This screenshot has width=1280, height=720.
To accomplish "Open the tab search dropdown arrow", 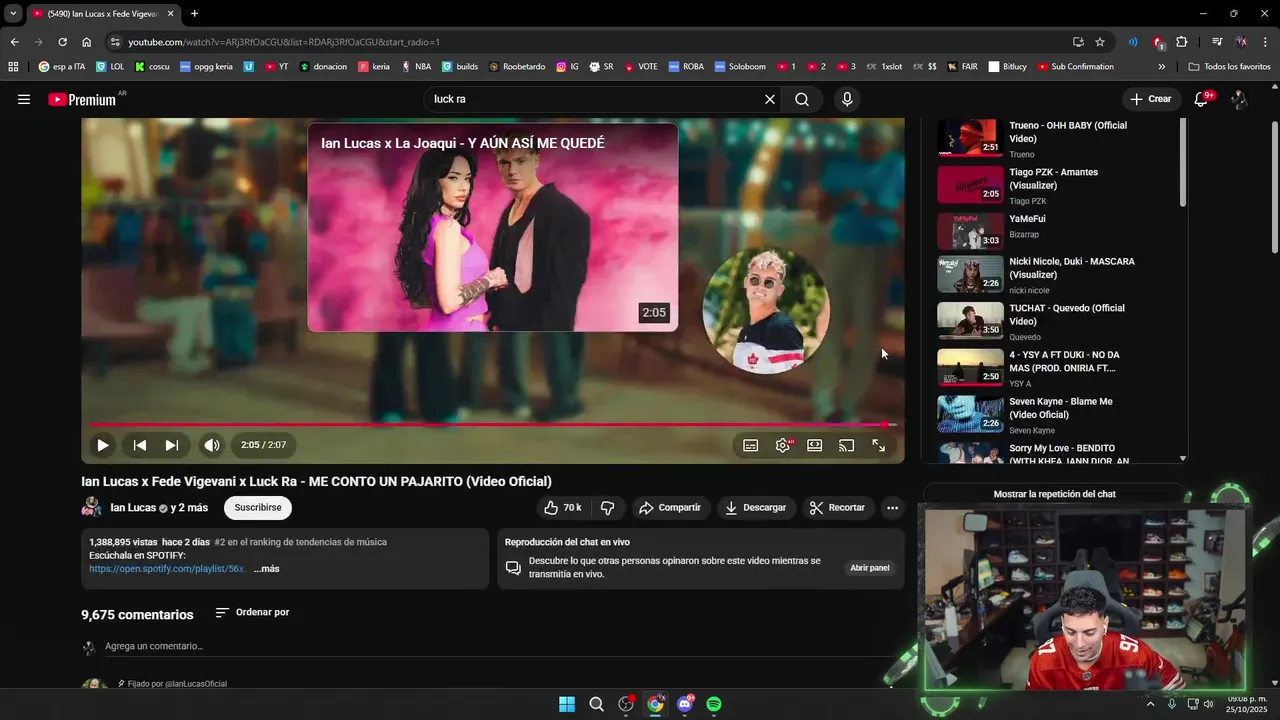I will point(13,13).
